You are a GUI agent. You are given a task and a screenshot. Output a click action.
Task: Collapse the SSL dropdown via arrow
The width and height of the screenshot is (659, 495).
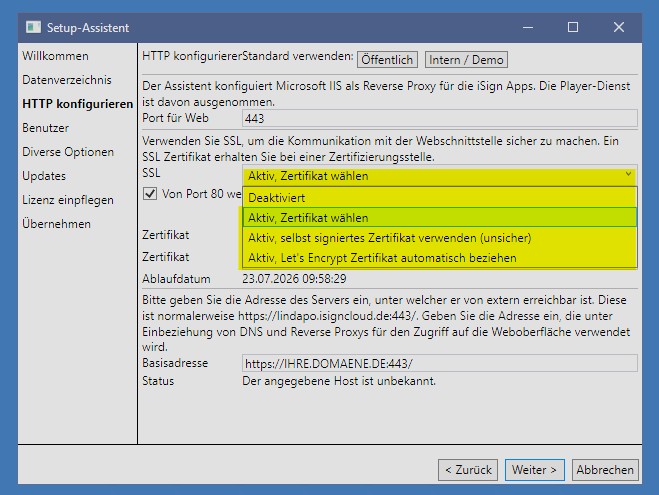coord(628,174)
